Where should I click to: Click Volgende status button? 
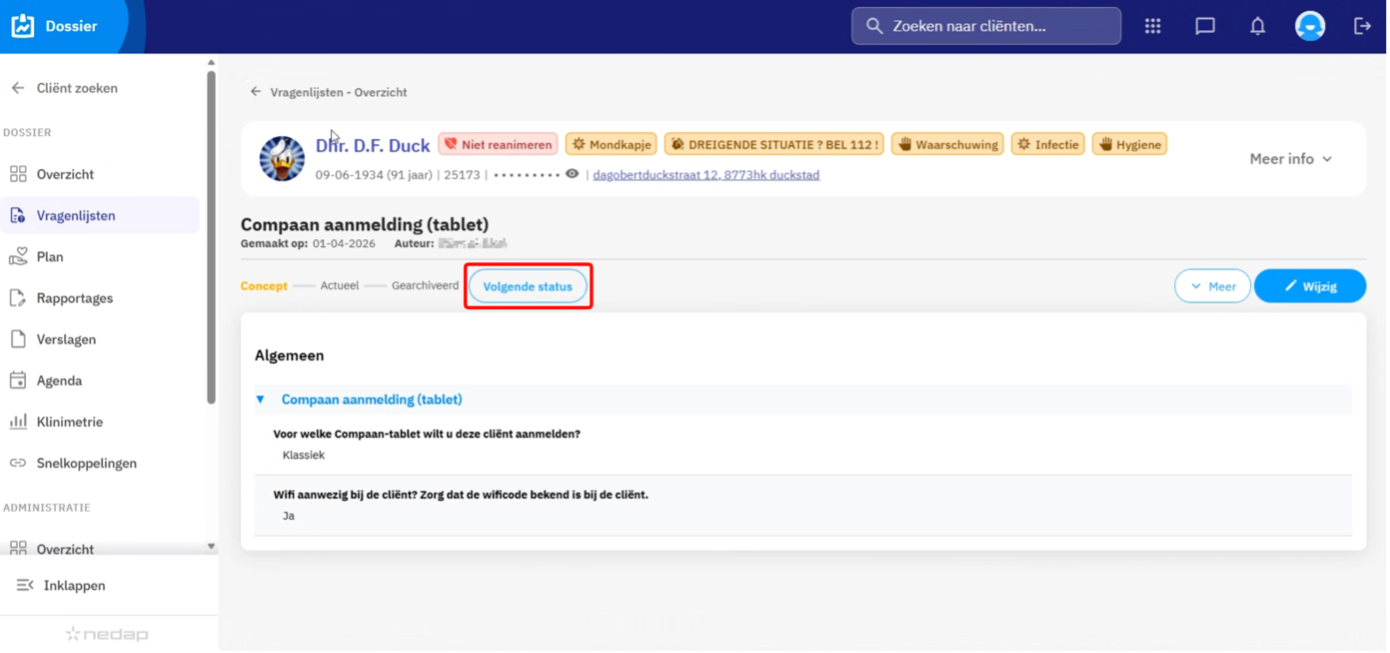(528, 286)
